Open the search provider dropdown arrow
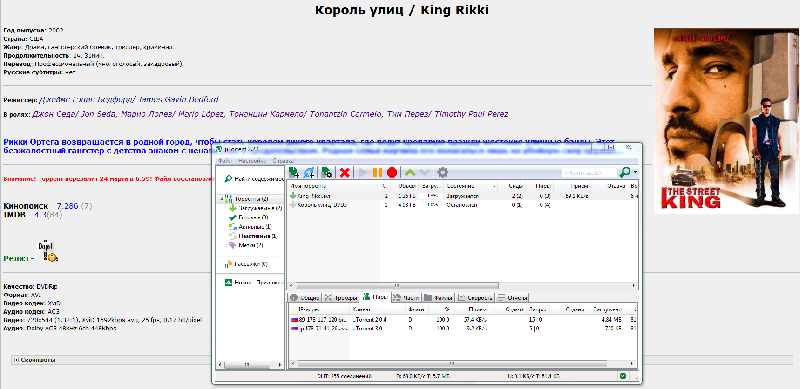 (635, 173)
